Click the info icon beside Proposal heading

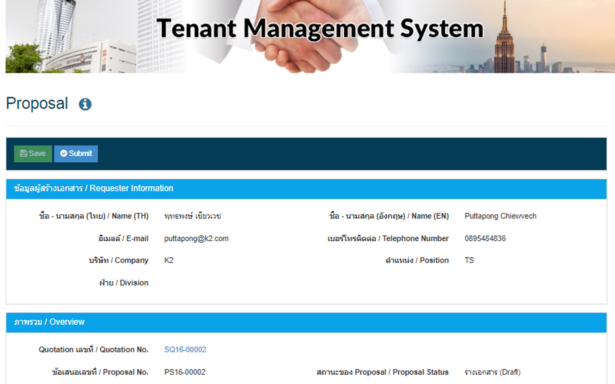[85, 104]
